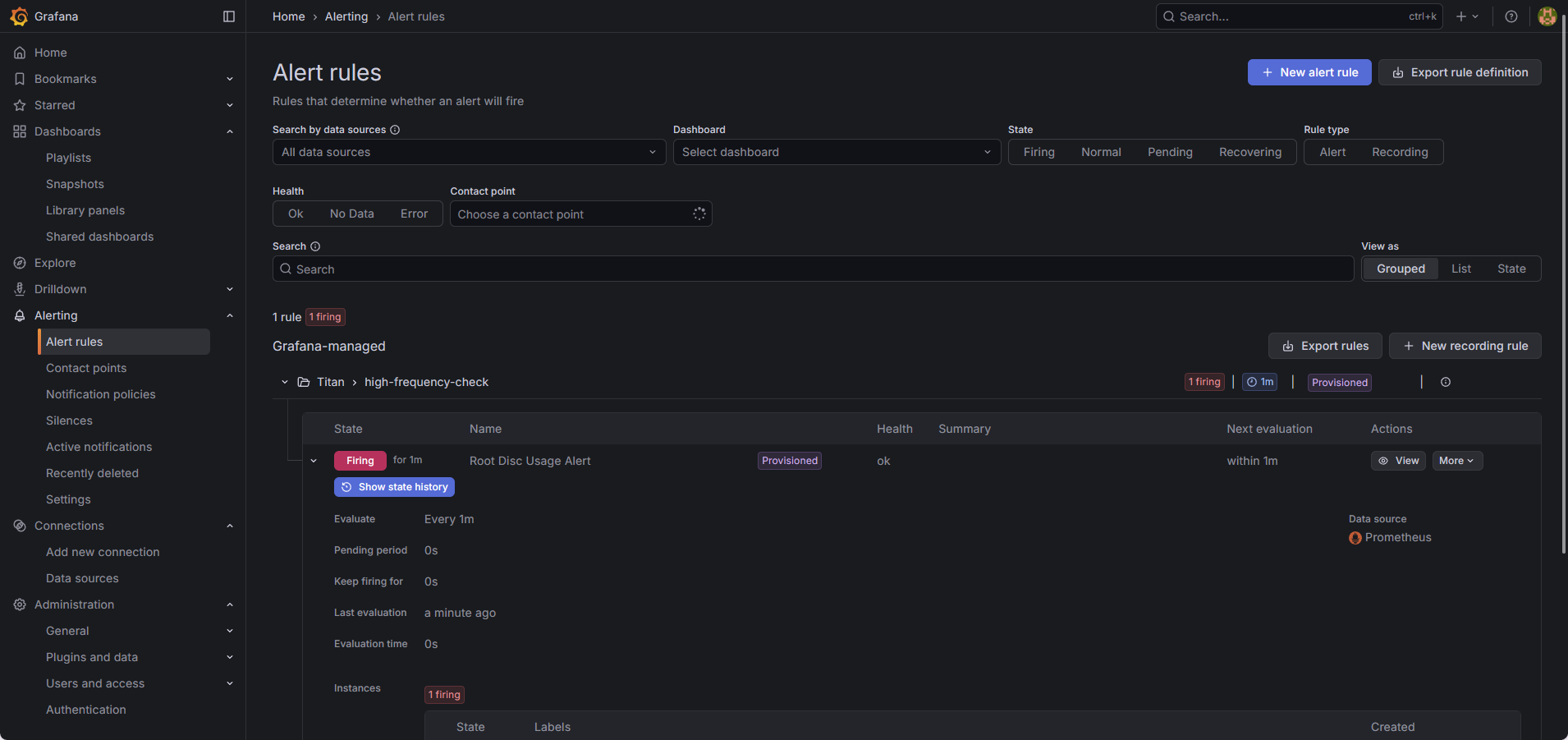Screen dimensions: 1568x740
Task: Open Silences in the sidebar
Action: click(x=70, y=421)
